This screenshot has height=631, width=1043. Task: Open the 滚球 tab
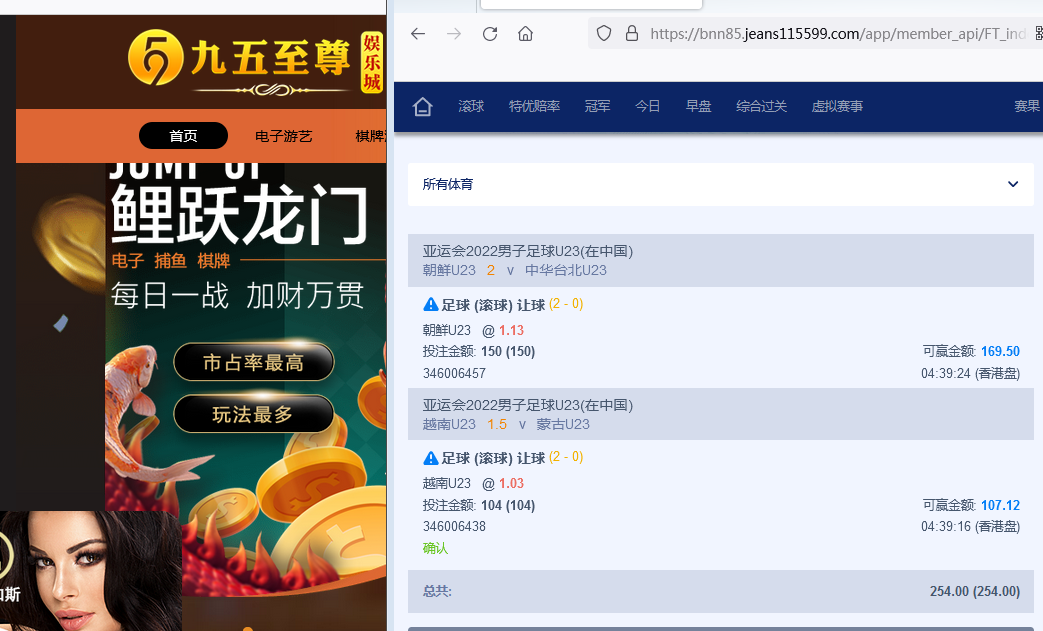coord(471,106)
